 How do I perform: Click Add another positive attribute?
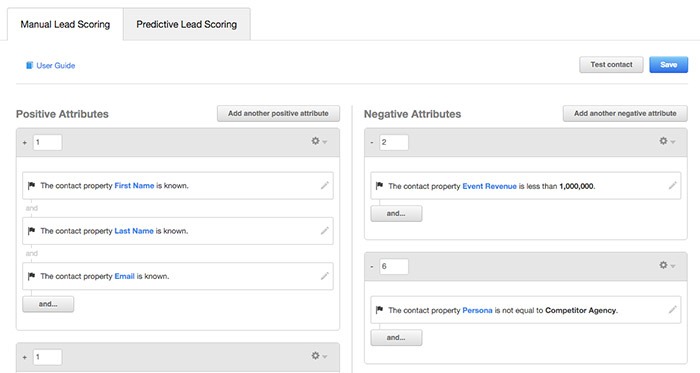coord(278,113)
